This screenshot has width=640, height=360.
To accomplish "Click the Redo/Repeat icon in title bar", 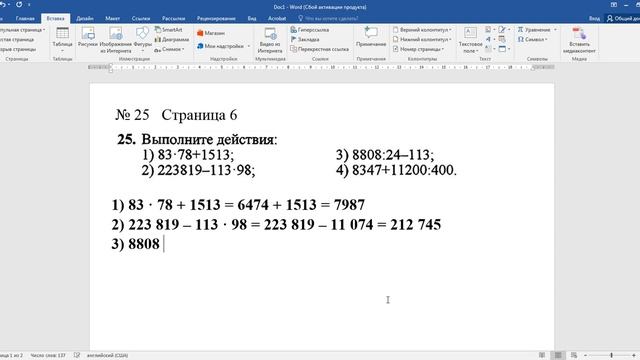I will 19,4.
